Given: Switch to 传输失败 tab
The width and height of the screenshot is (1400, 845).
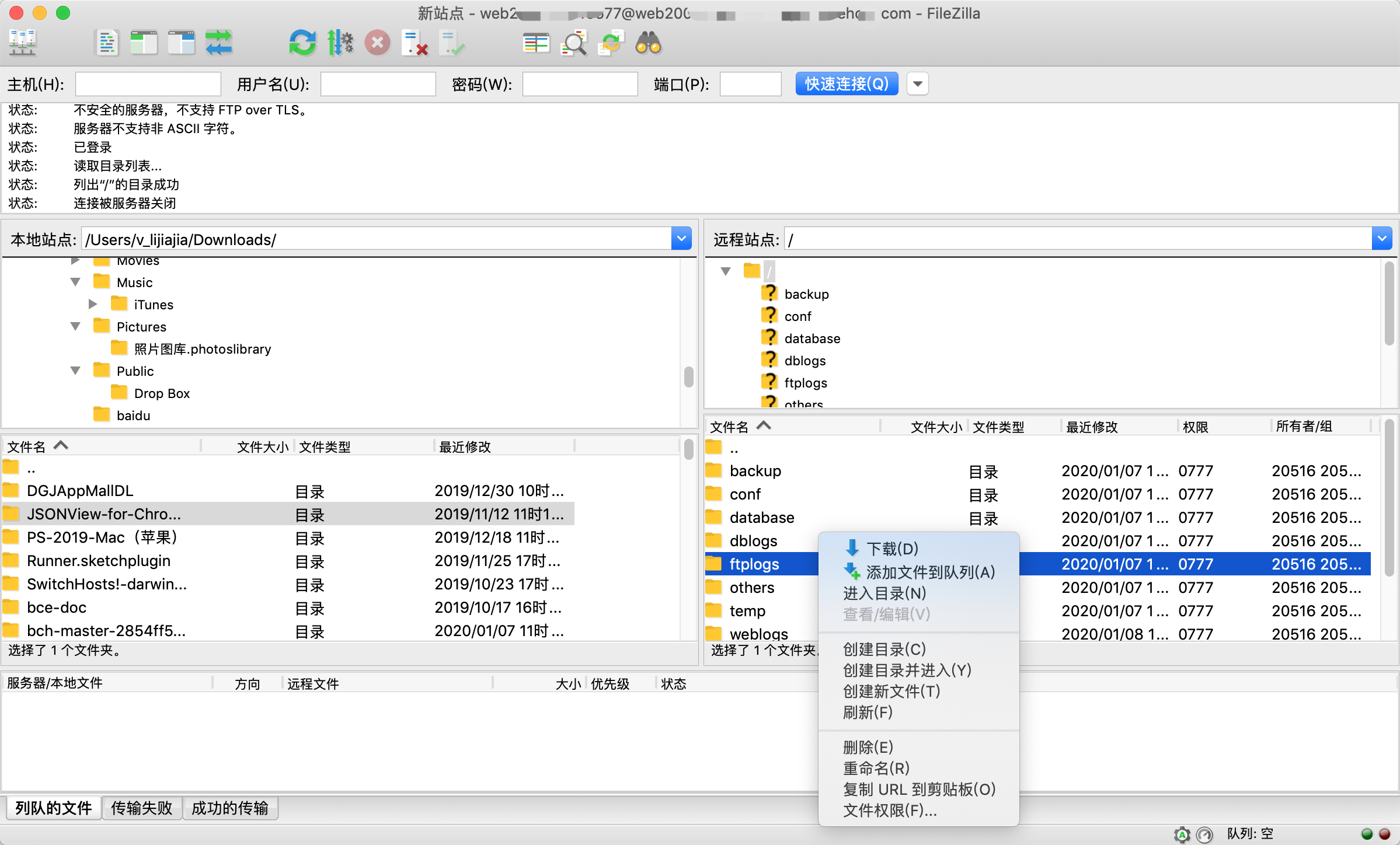Looking at the screenshot, I should (x=142, y=808).
